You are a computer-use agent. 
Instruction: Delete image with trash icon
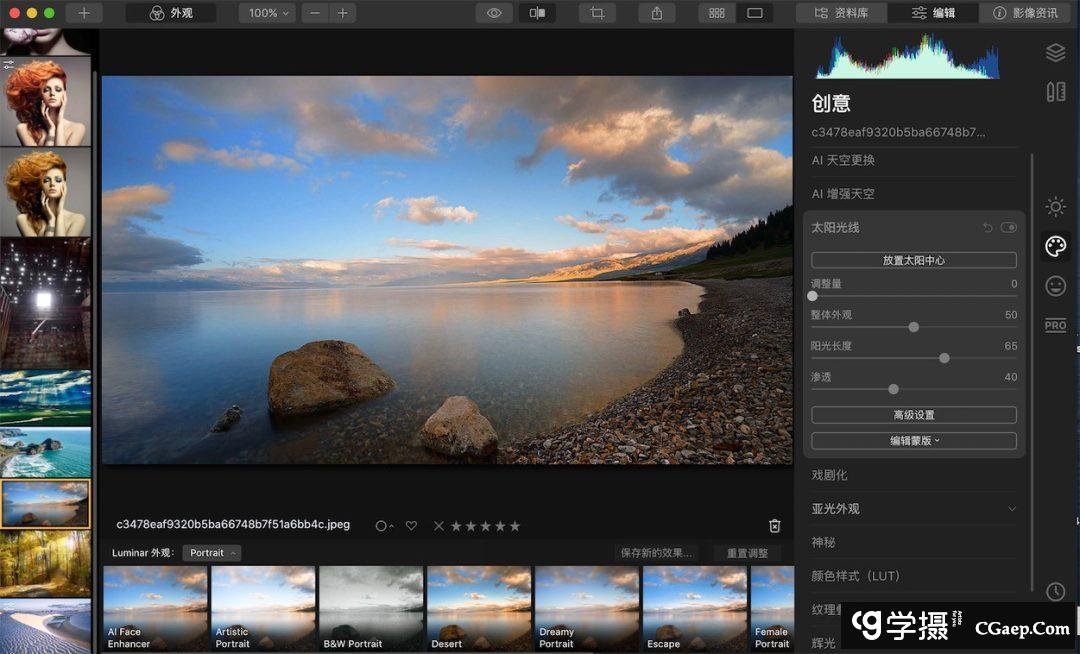[774, 526]
